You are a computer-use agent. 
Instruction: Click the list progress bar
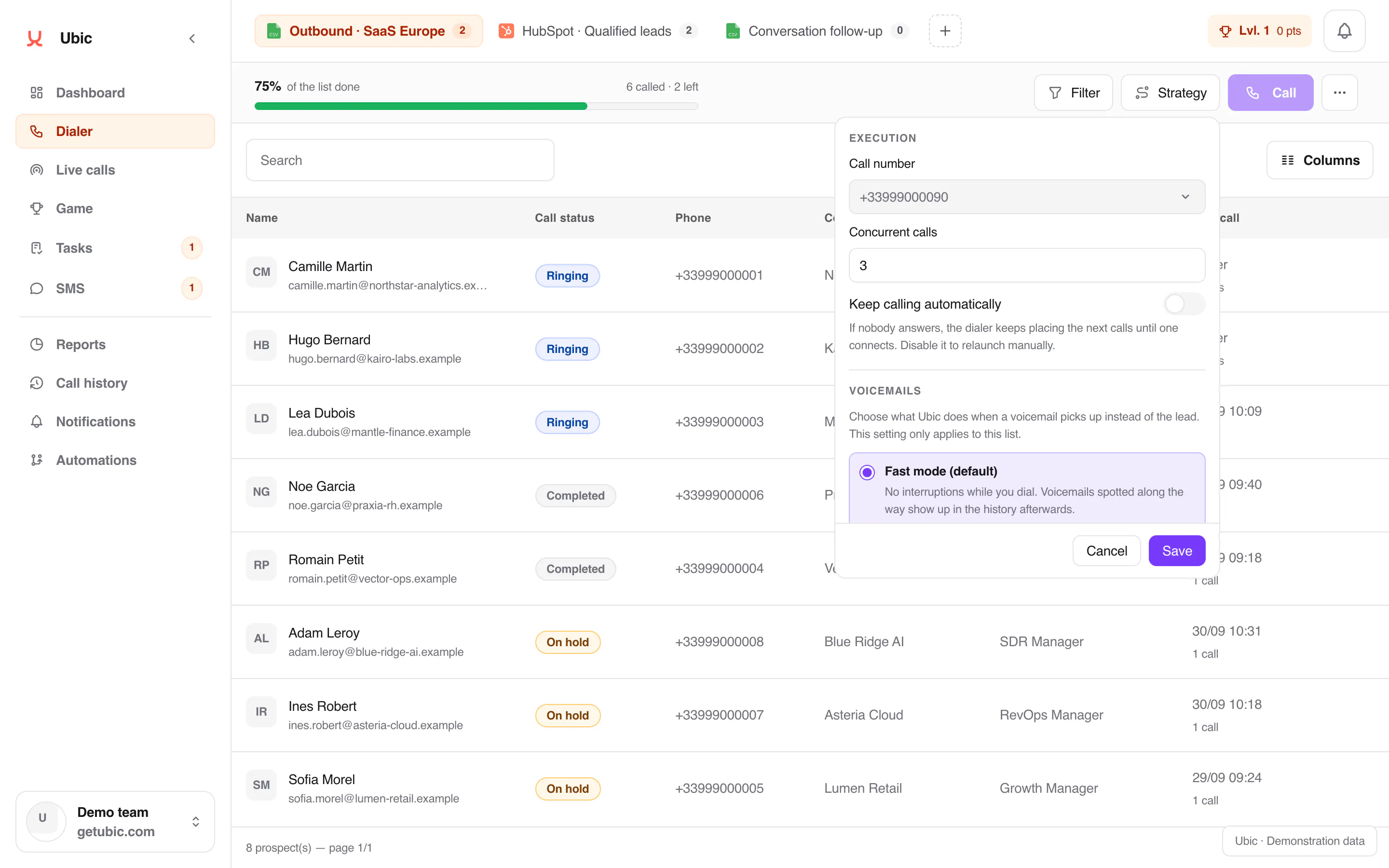coord(476,106)
